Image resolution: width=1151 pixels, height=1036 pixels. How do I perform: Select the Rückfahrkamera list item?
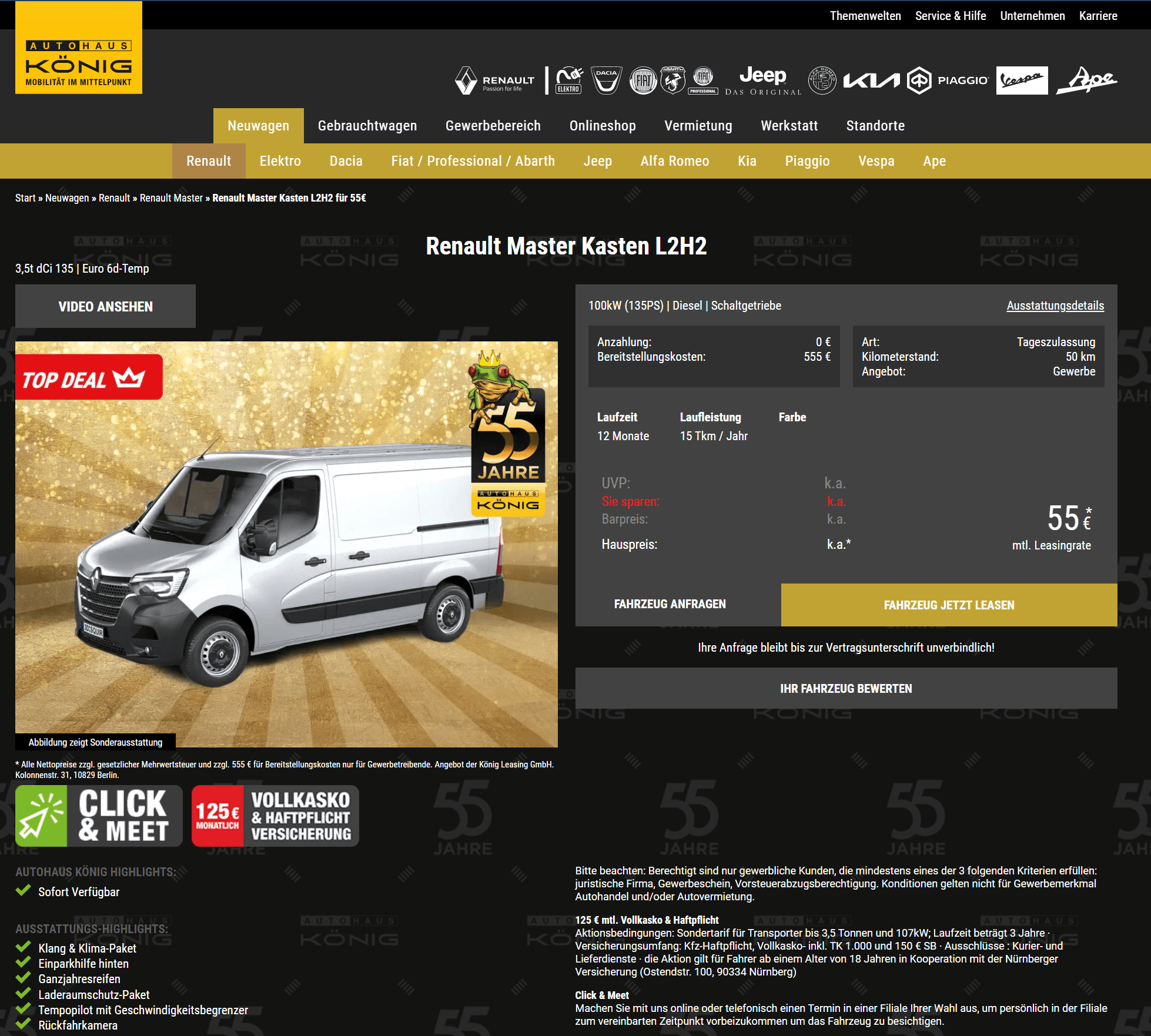coord(78,1025)
